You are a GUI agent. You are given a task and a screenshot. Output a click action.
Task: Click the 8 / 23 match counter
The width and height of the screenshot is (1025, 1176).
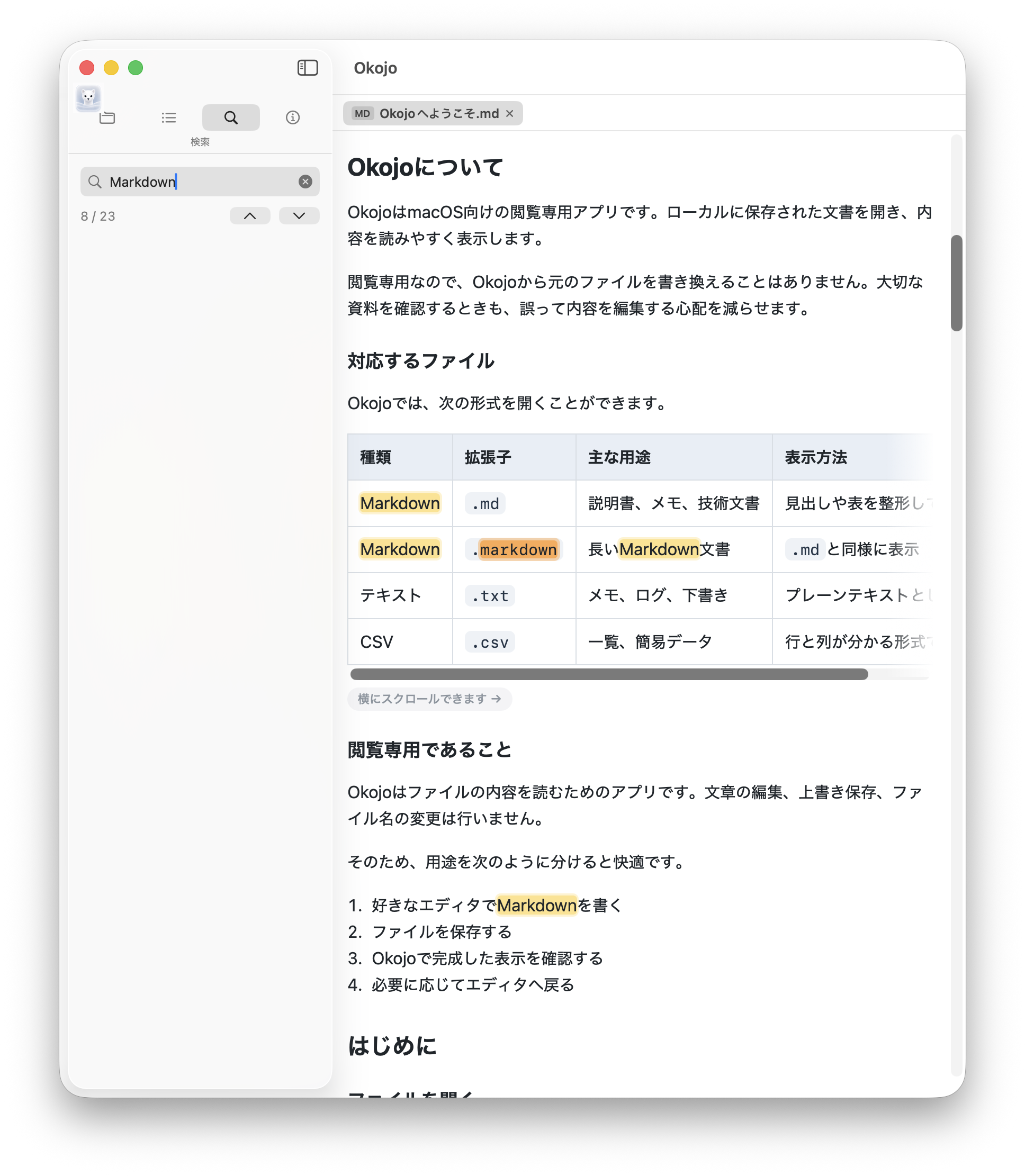pos(98,216)
